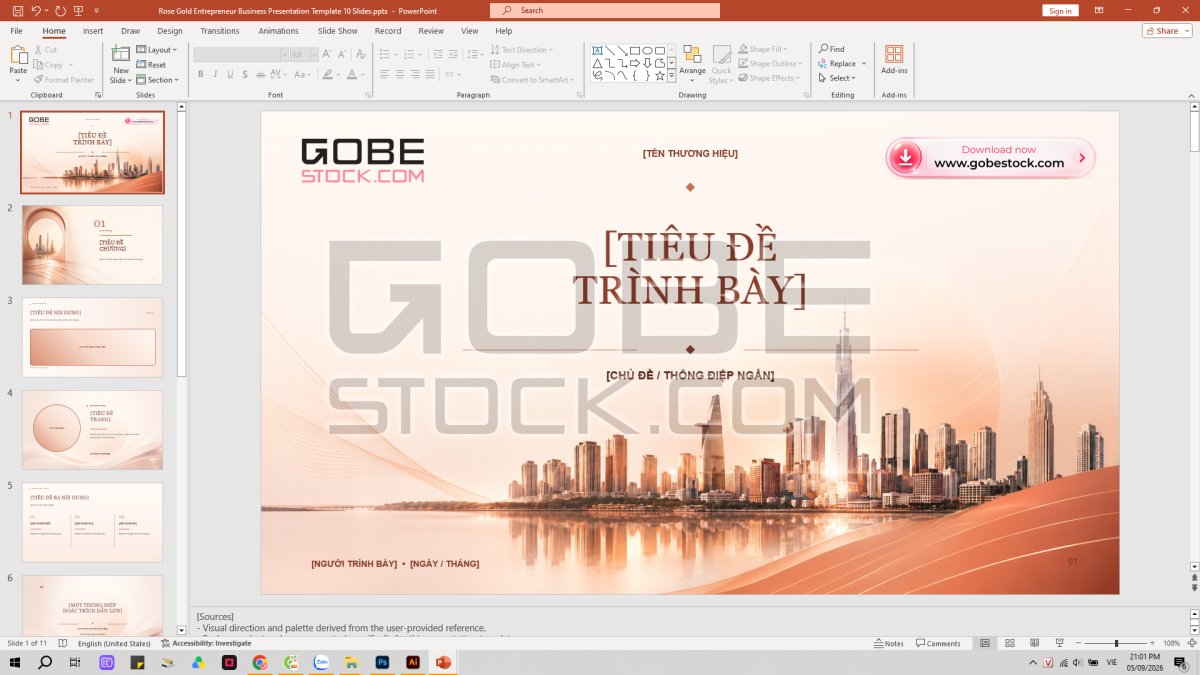1200x675 pixels.
Task: Start presentation from beginning via quick access icon
Action: click(79, 10)
